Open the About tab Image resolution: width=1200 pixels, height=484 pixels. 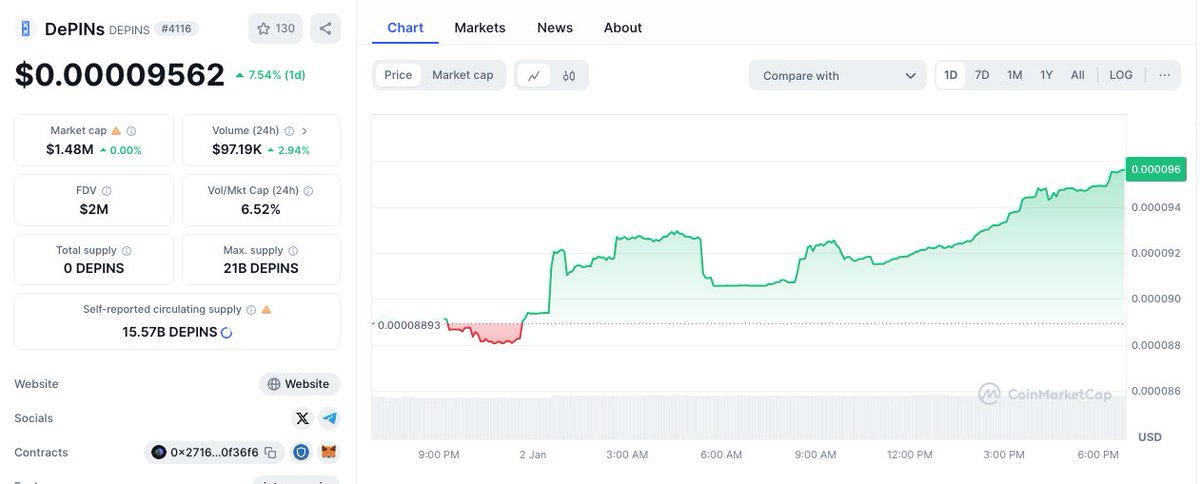point(623,28)
